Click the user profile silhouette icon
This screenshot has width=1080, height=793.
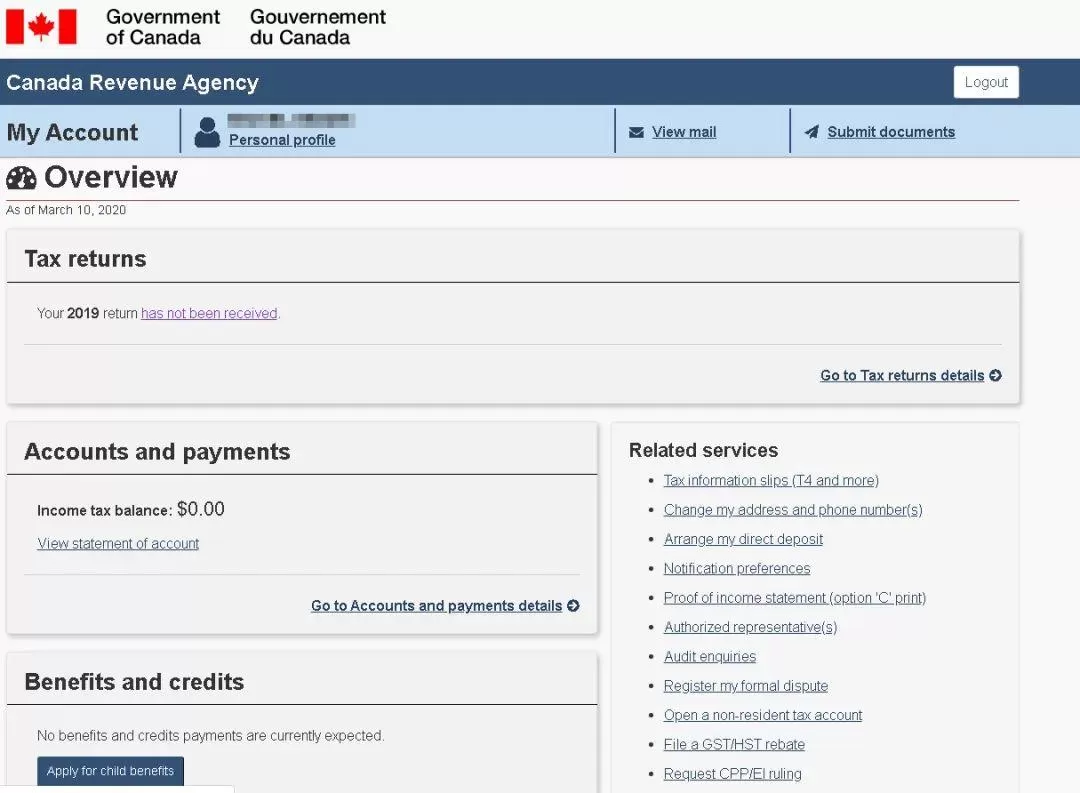coord(207,132)
